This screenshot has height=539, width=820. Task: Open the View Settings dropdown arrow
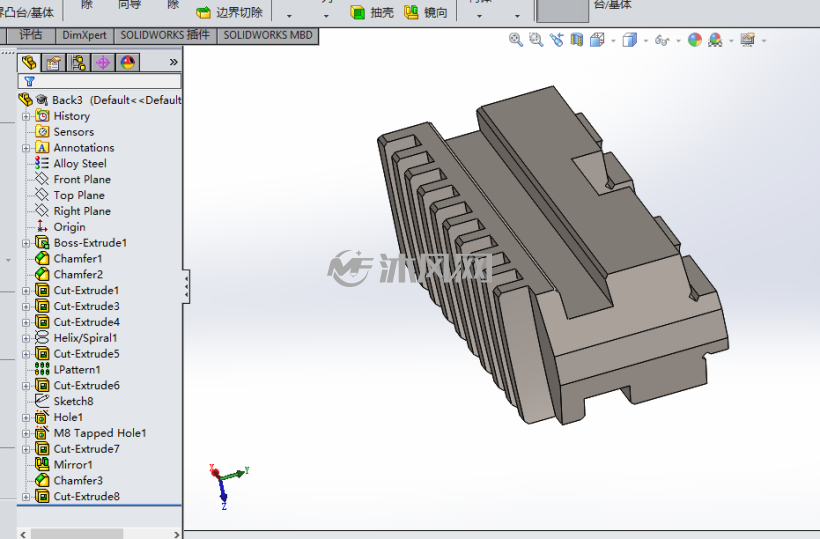point(764,40)
